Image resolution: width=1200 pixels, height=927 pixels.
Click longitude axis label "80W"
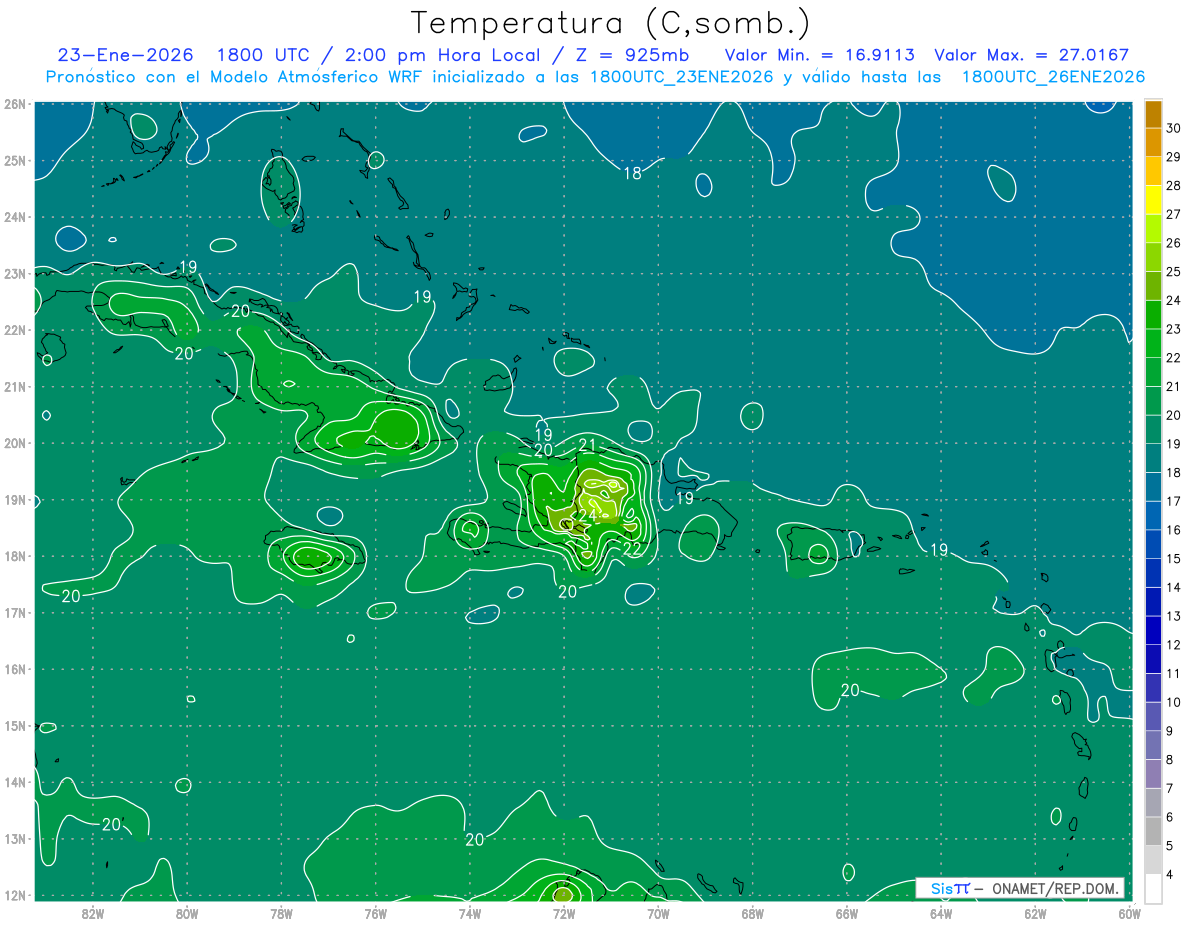coord(187,913)
